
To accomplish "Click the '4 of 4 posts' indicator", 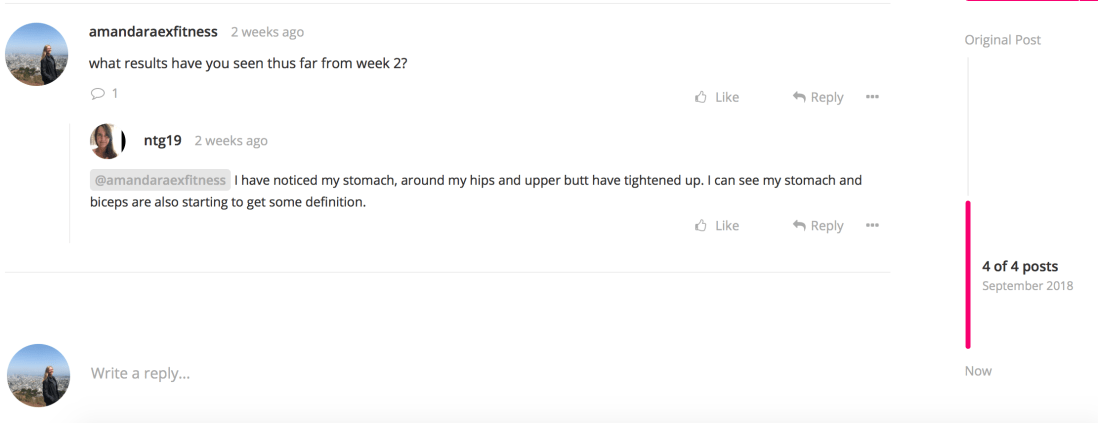I will pos(1019,266).
